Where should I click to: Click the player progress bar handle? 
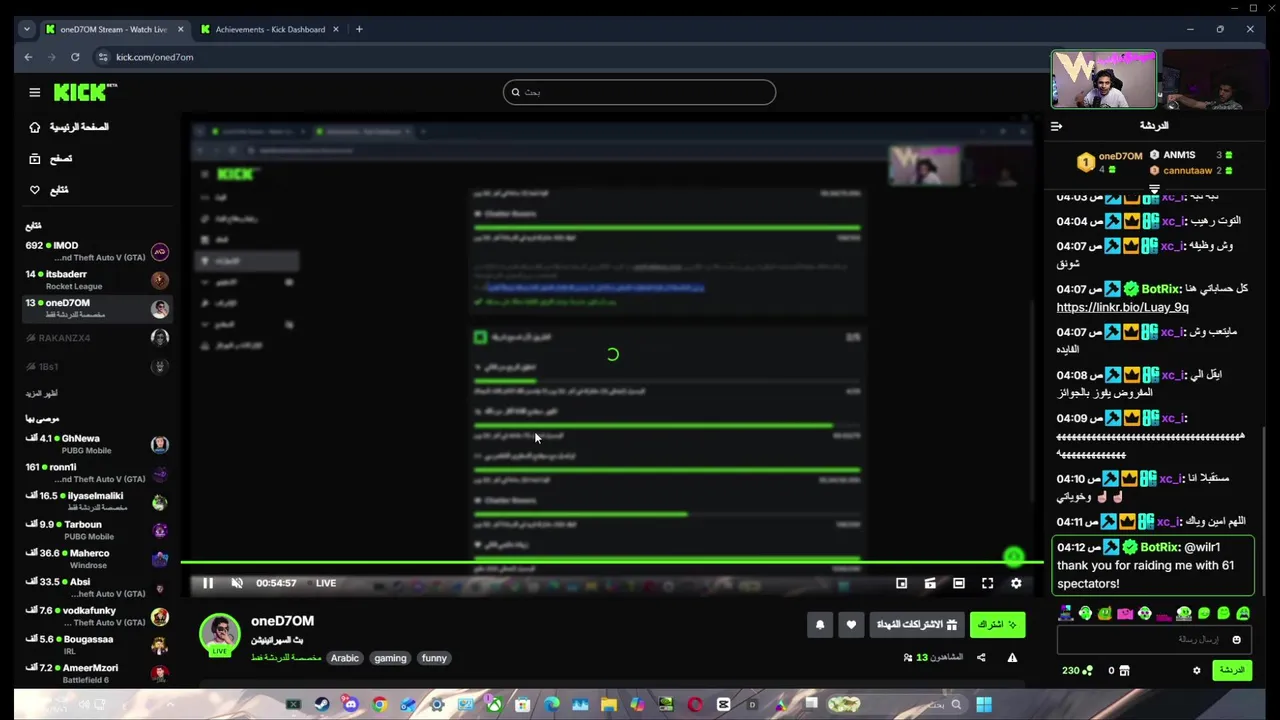pyautogui.click(x=1014, y=558)
